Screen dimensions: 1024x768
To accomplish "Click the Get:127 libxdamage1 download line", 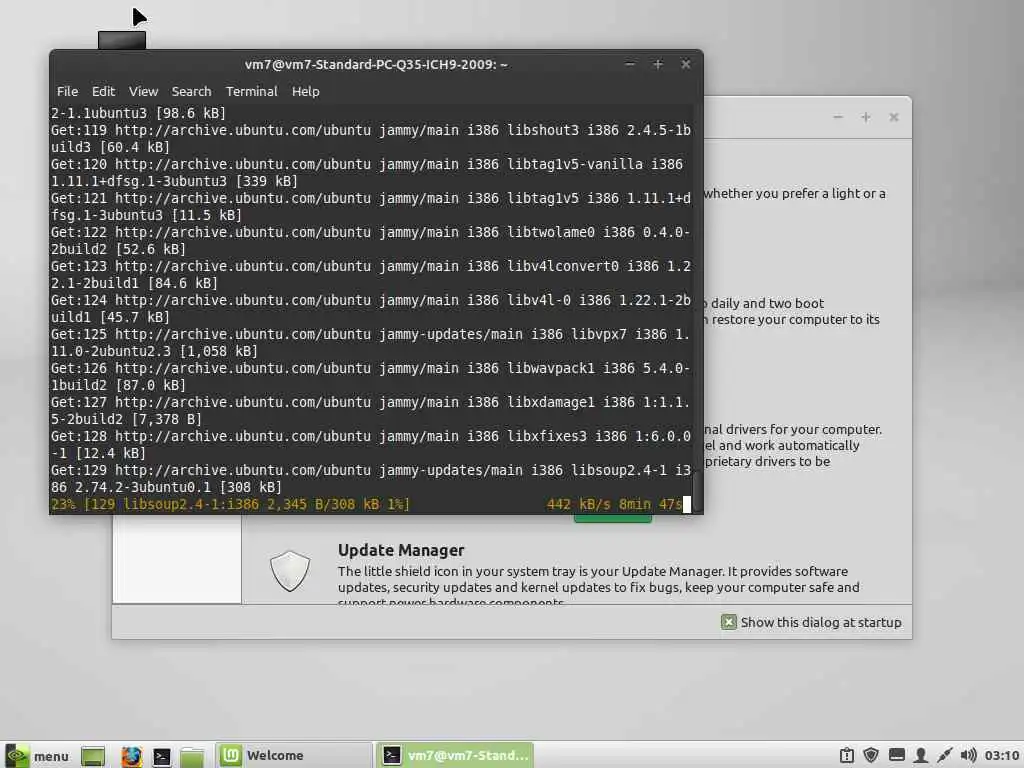I will pos(371,411).
